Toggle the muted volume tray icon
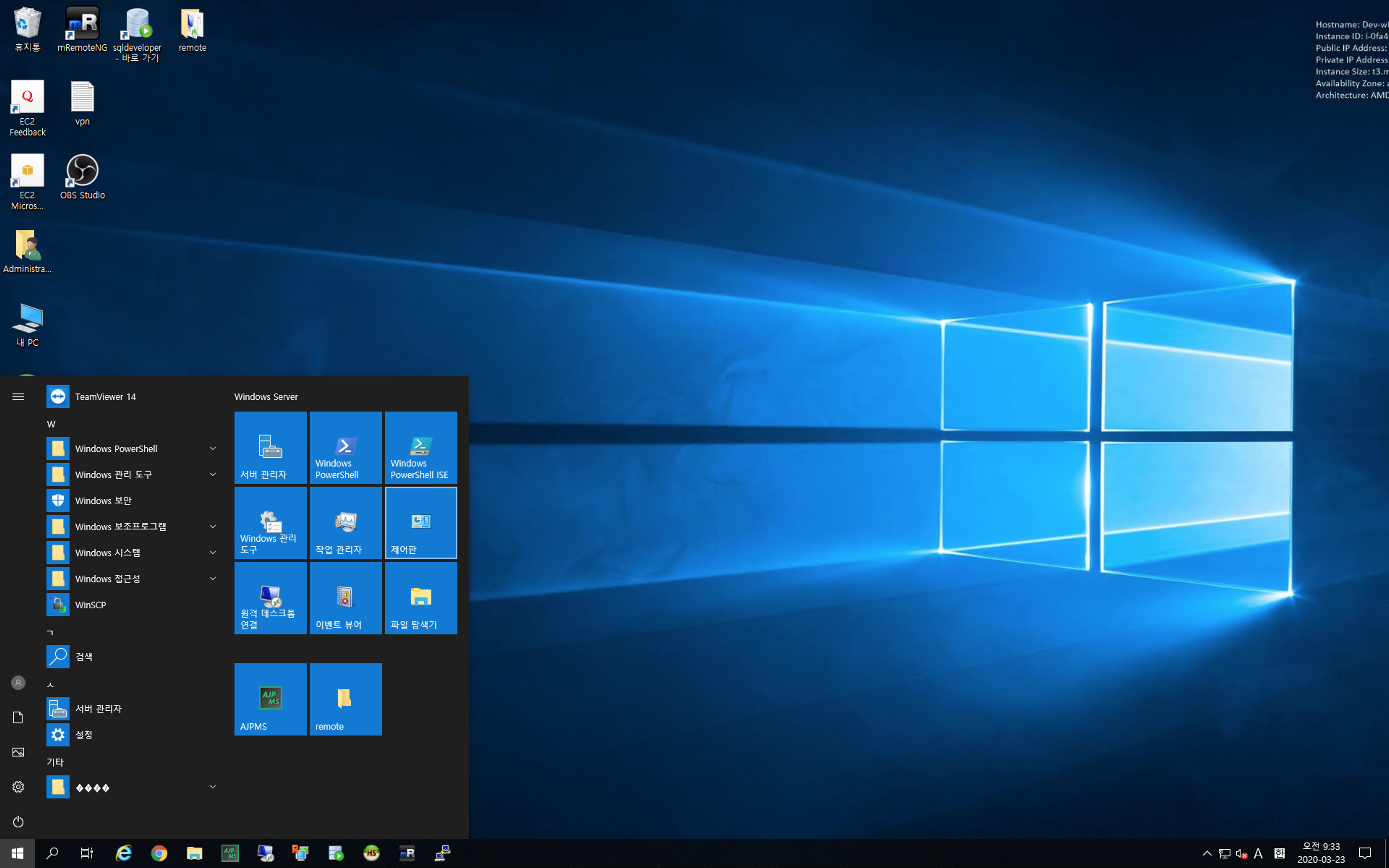Image resolution: width=1389 pixels, height=868 pixels. [x=1241, y=854]
